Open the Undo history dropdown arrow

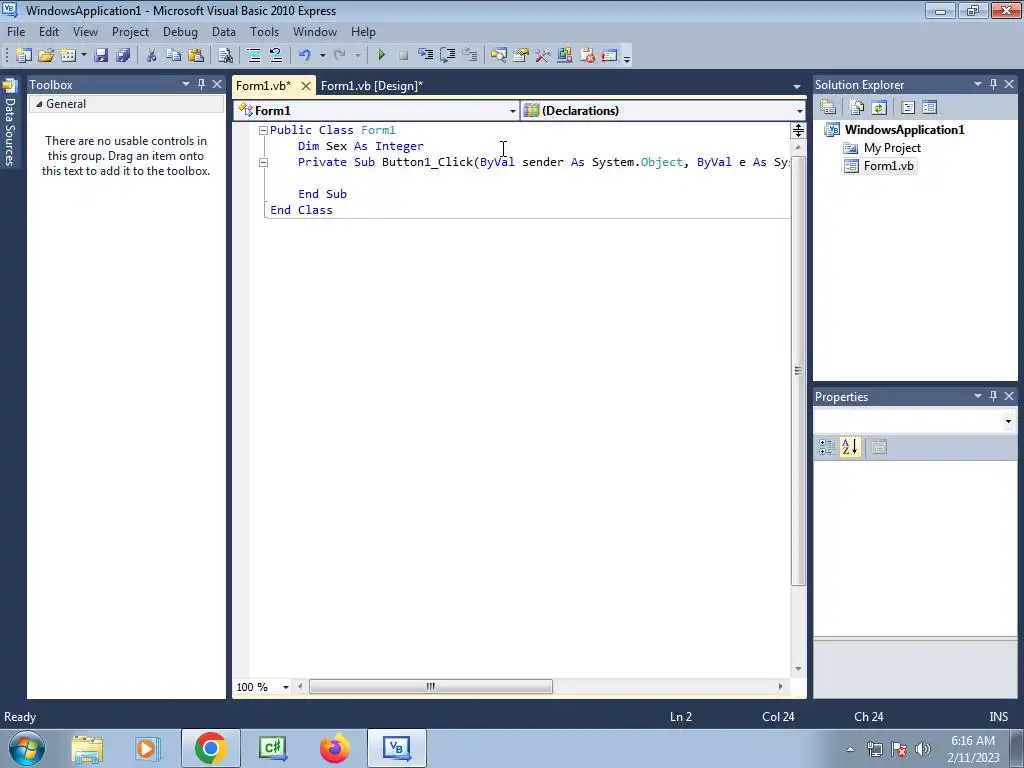(x=323, y=56)
